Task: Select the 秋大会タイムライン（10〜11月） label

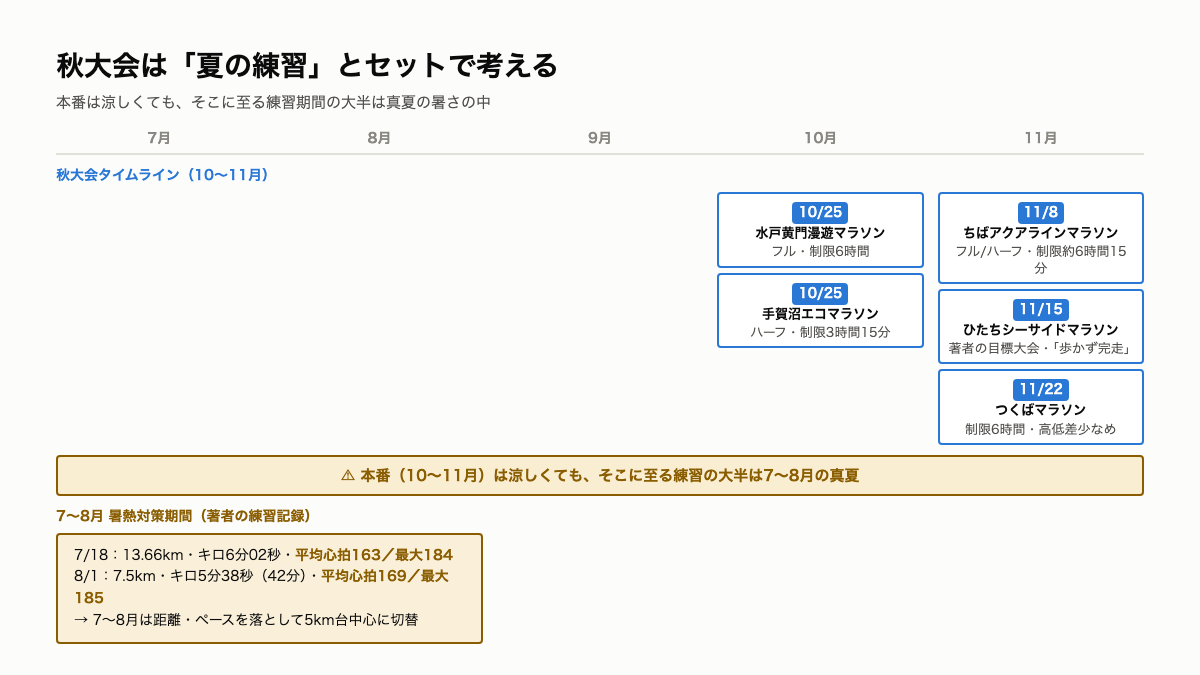Action: 162,175
